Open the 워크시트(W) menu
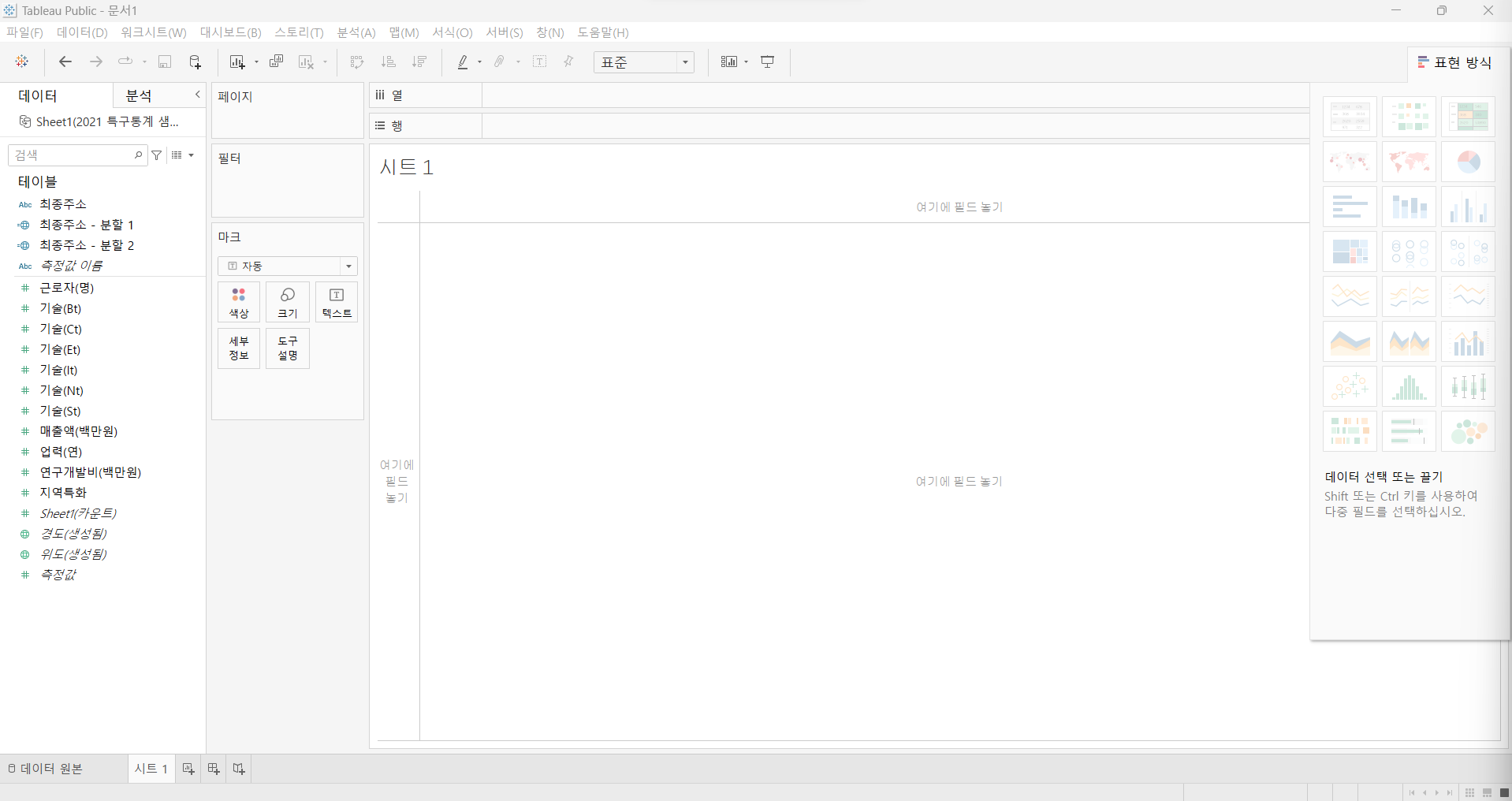Screen dimensions: 1512x801 pyautogui.click(x=154, y=32)
